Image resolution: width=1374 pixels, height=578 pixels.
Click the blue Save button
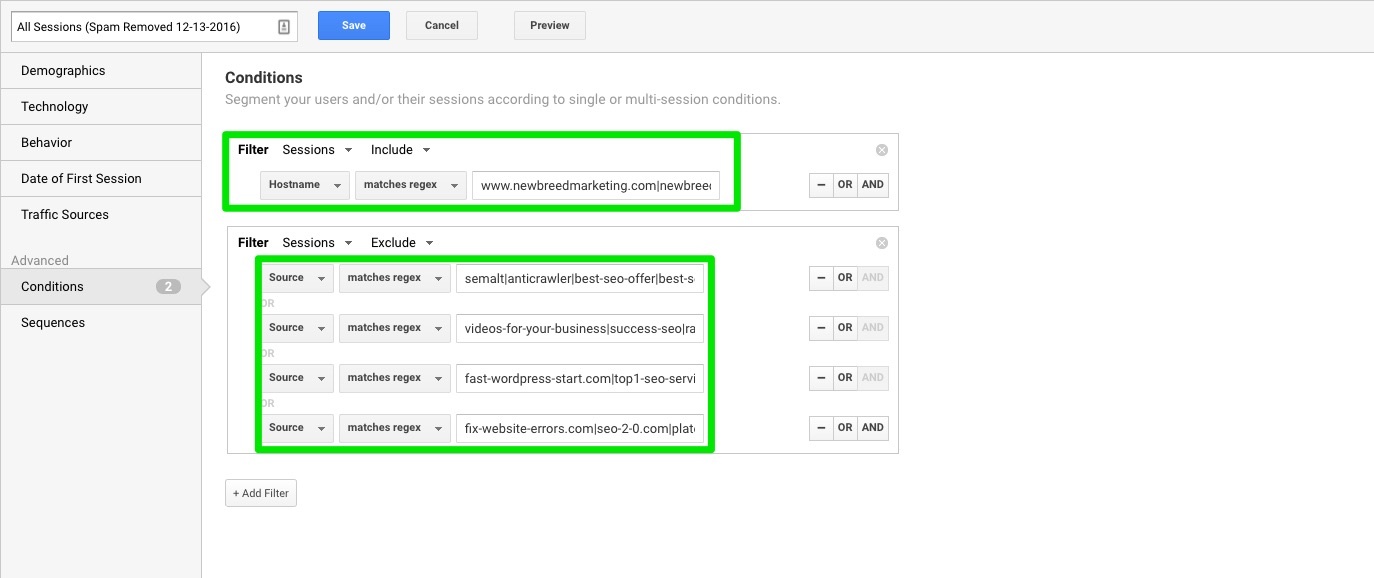tap(353, 26)
